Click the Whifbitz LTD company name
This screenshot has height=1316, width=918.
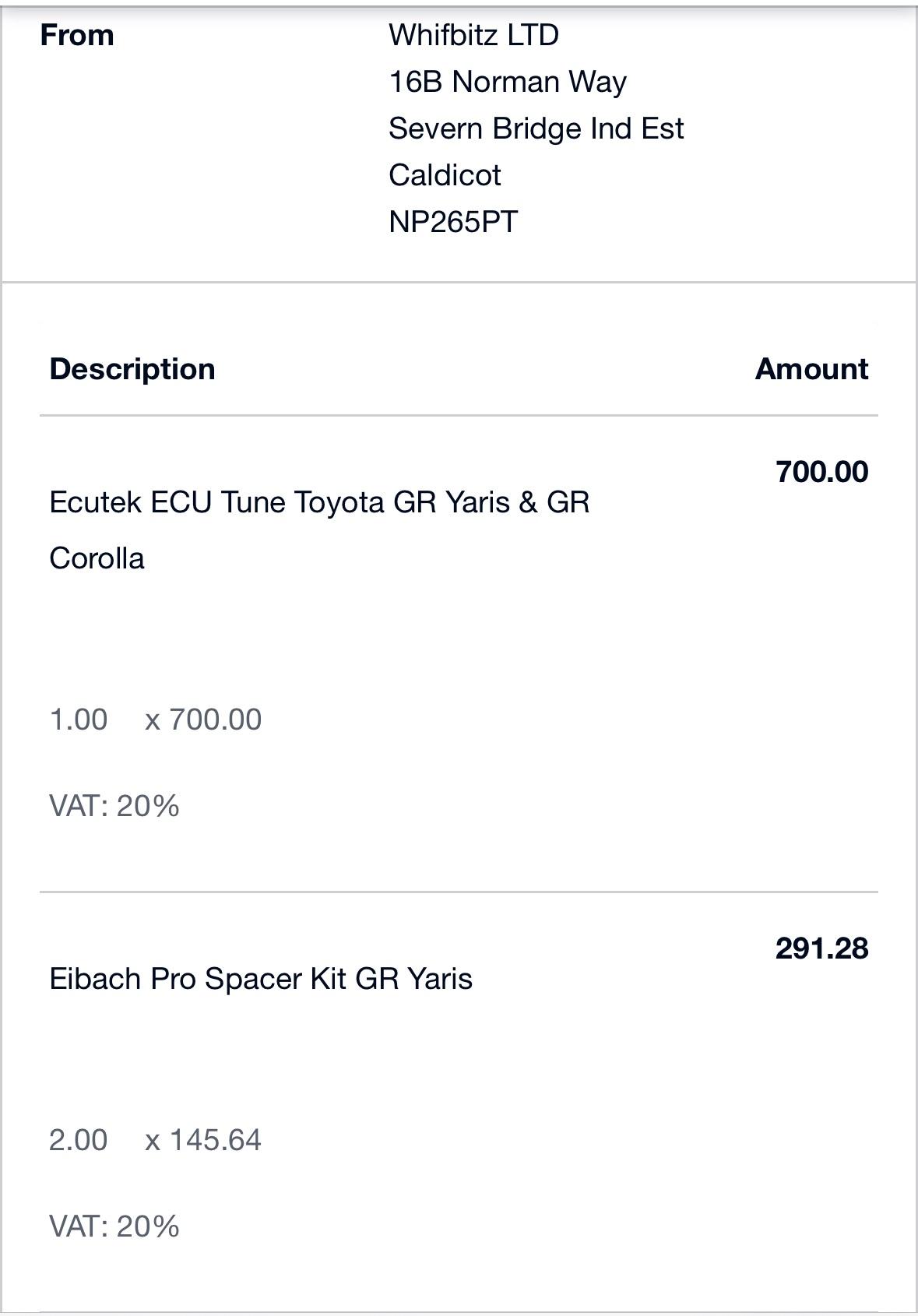(x=473, y=35)
